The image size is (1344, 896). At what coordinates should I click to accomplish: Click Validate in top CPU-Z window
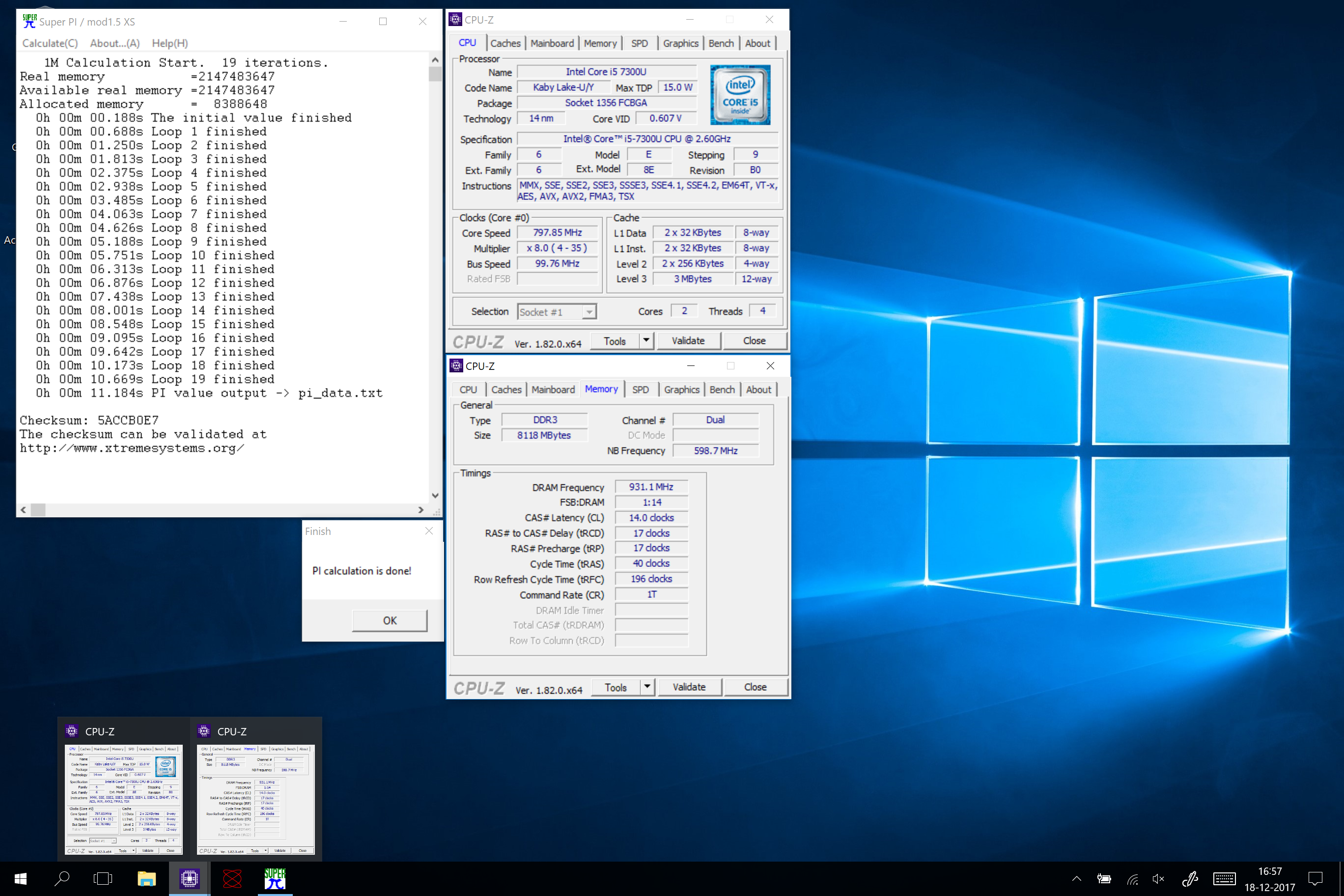coord(688,341)
